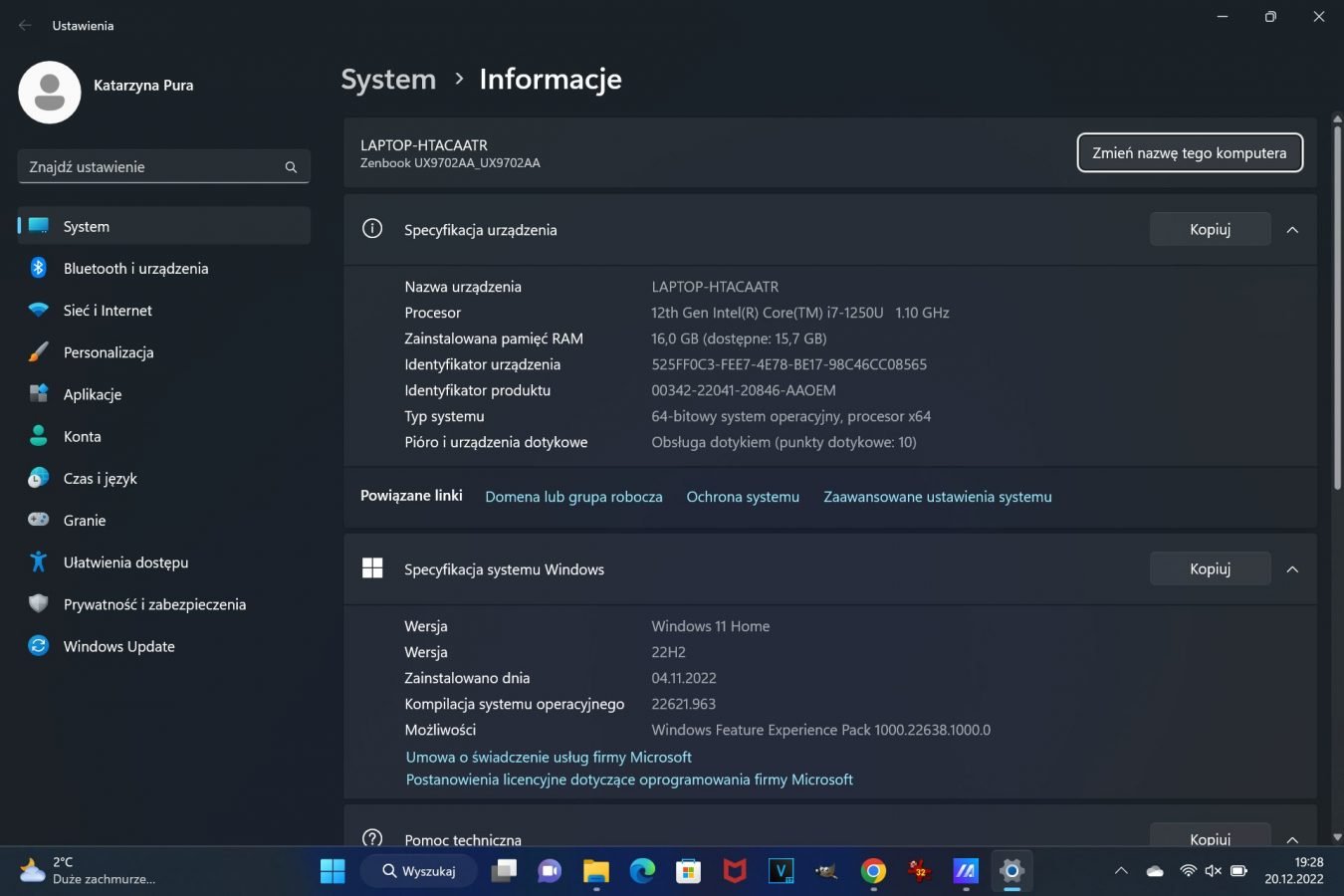Open the Wi-Fi network tray icon
Screen dimensions: 1344x896
1188,871
